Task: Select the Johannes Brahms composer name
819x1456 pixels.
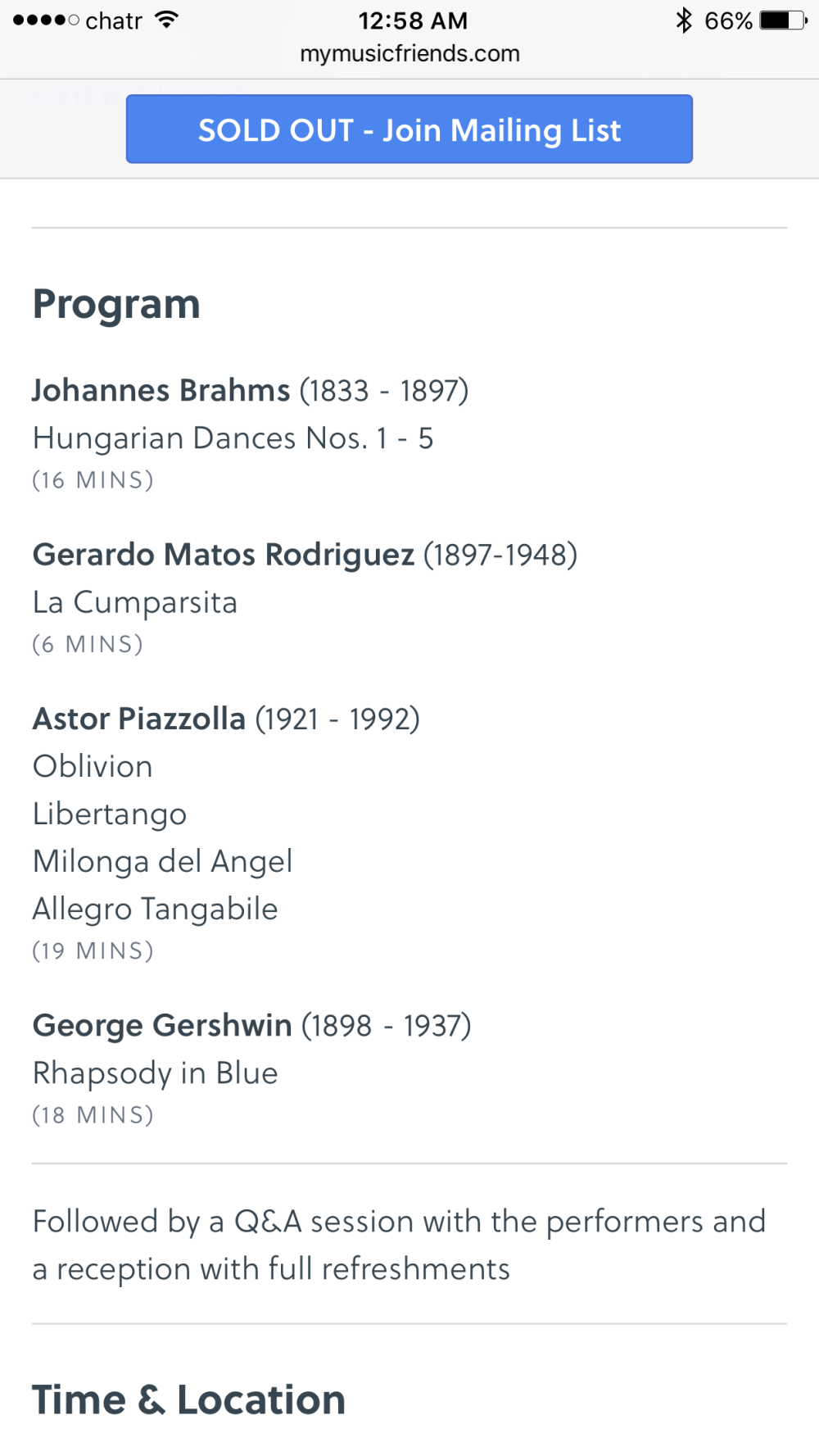Action: coord(161,391)
